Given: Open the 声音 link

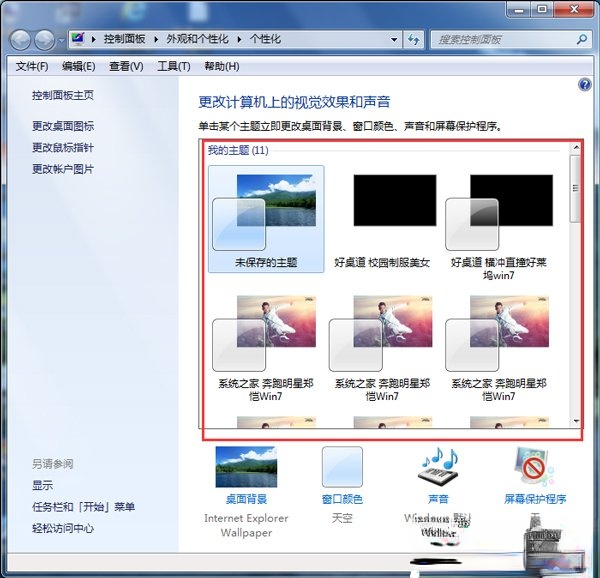Looking at the screenshot, I should pyautogui.click(x=439, y=499).
